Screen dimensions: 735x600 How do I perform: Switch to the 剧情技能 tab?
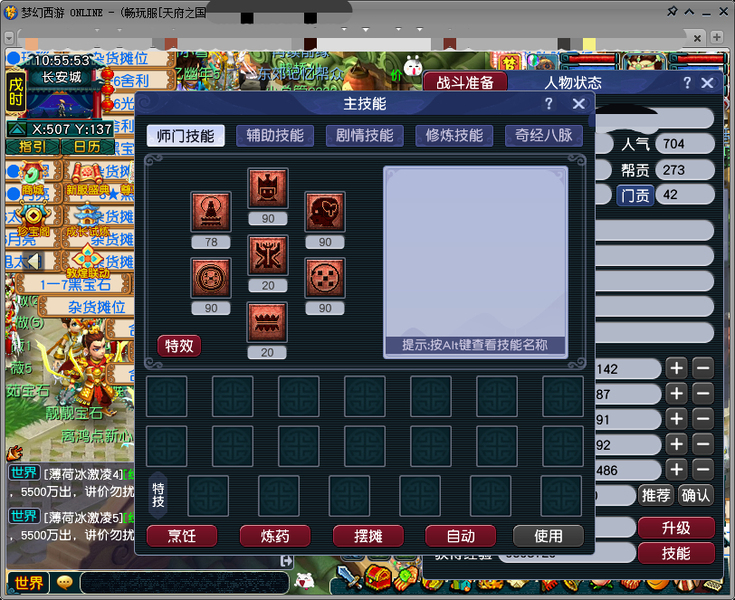[x=365, y=136]
